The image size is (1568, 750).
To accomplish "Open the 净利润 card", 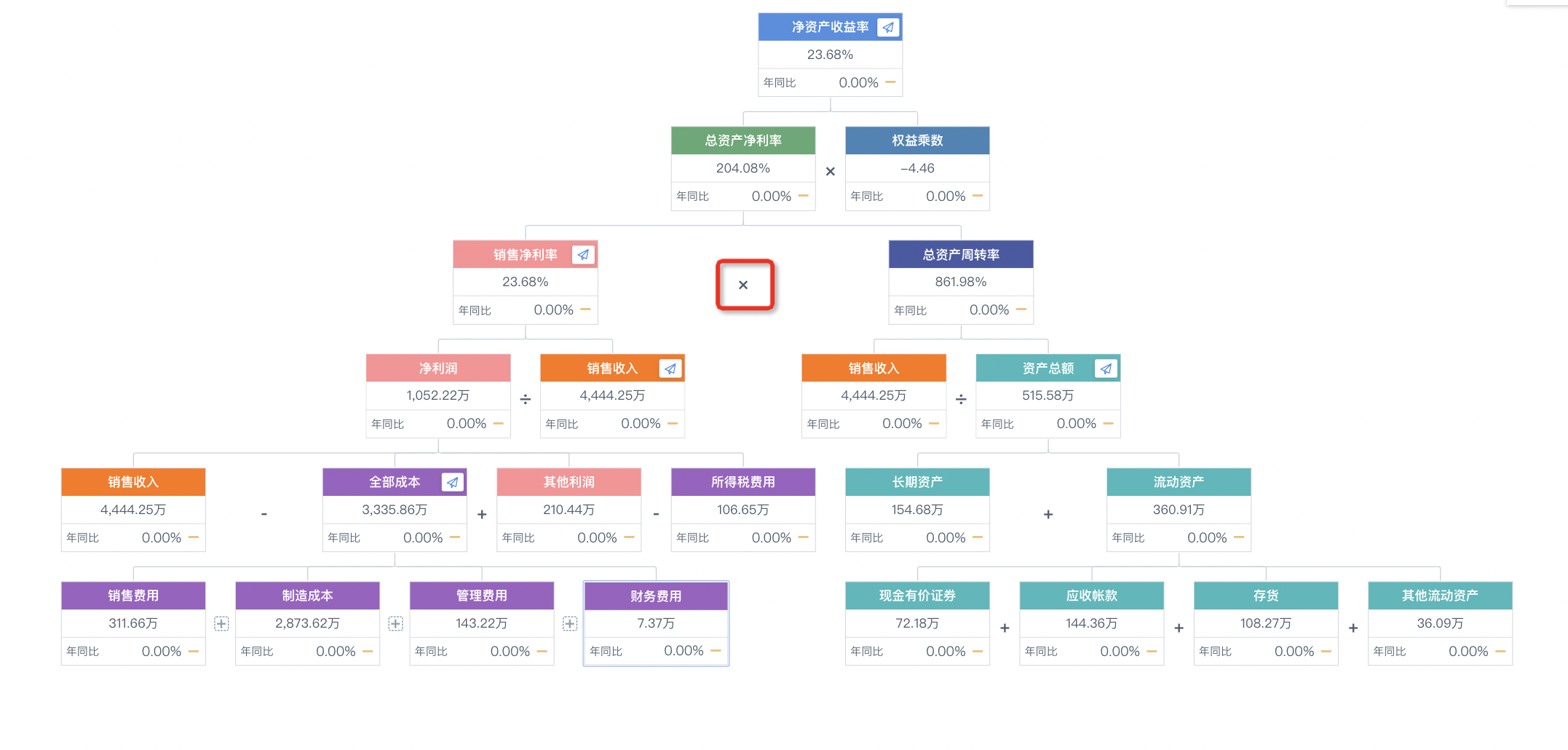I will [x=438, y=395].
